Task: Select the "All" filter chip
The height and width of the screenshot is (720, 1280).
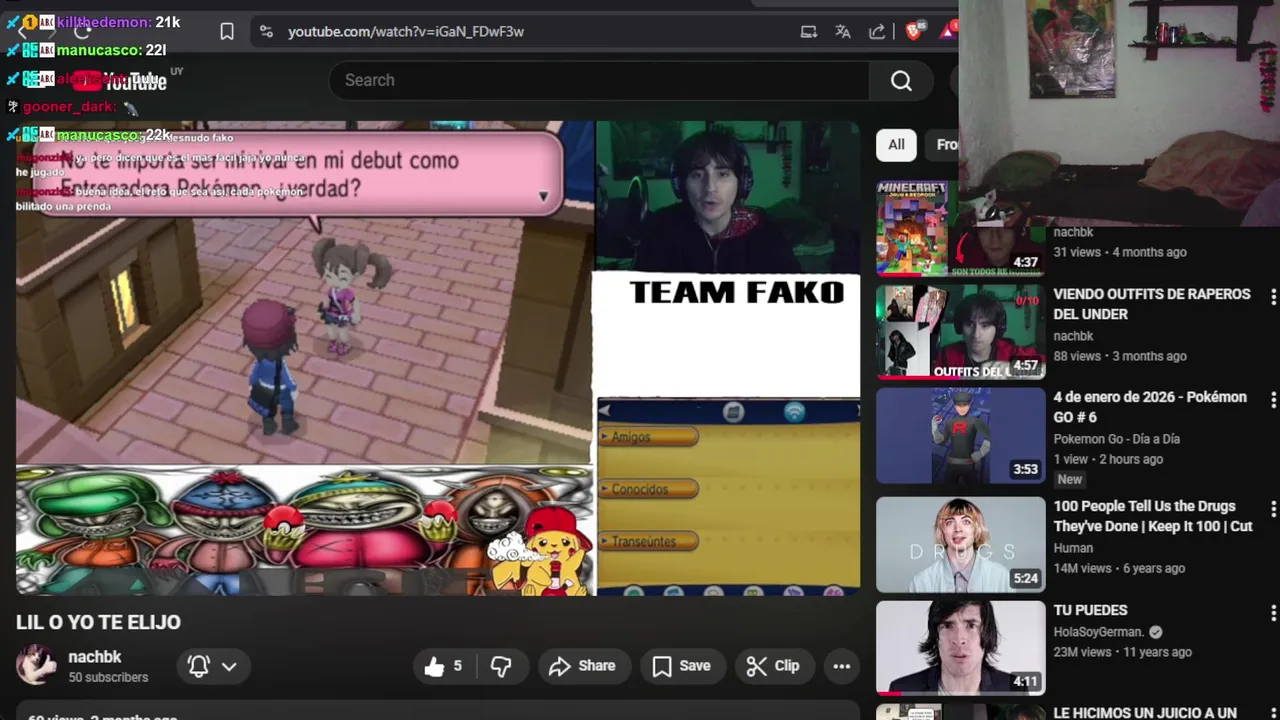Action: tap(896, 145)
